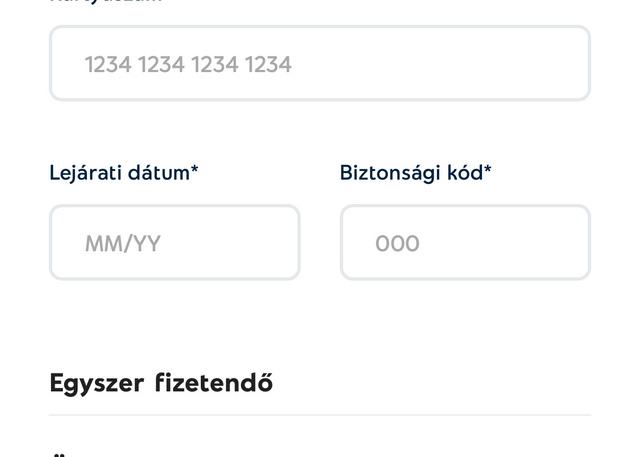The image size is (640, 457).
Task: Click the empty right side of the card number field
Action: point(480,63)
